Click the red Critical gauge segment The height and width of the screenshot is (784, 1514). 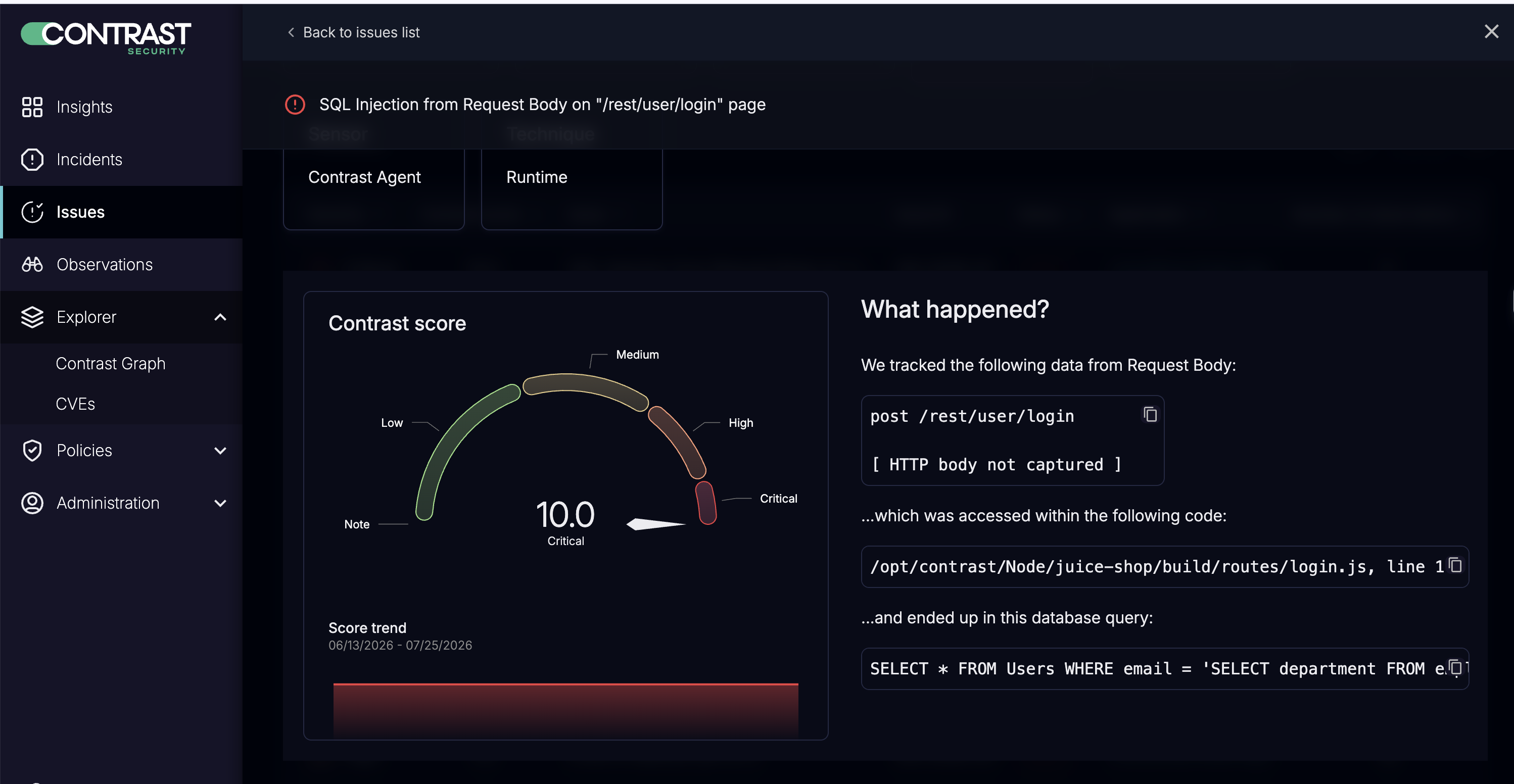point(706,503)
